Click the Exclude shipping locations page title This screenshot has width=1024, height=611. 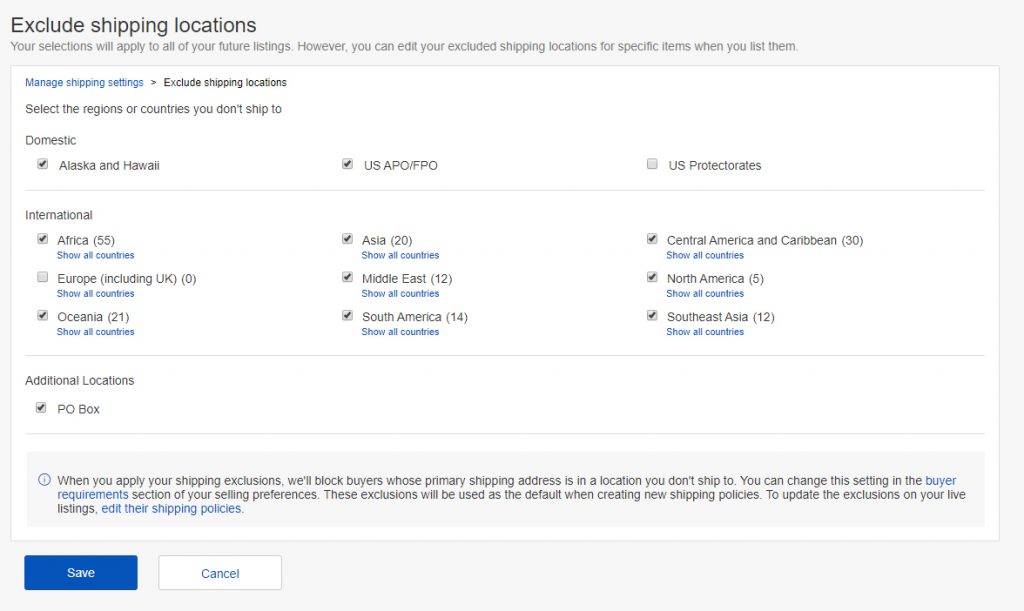(134, 25)
